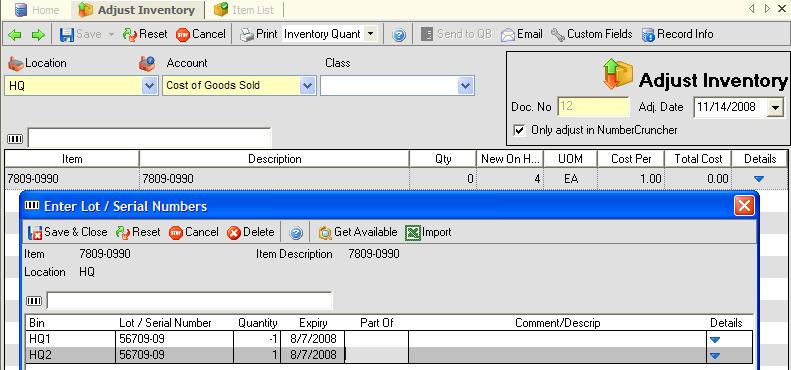
Task: Click Get Available in the dialog toolbar
Action: click(358, 232)
